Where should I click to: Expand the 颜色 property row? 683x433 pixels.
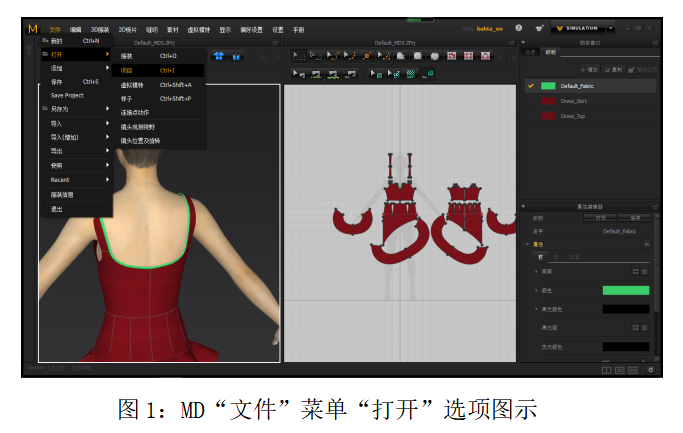coord(536,290)
